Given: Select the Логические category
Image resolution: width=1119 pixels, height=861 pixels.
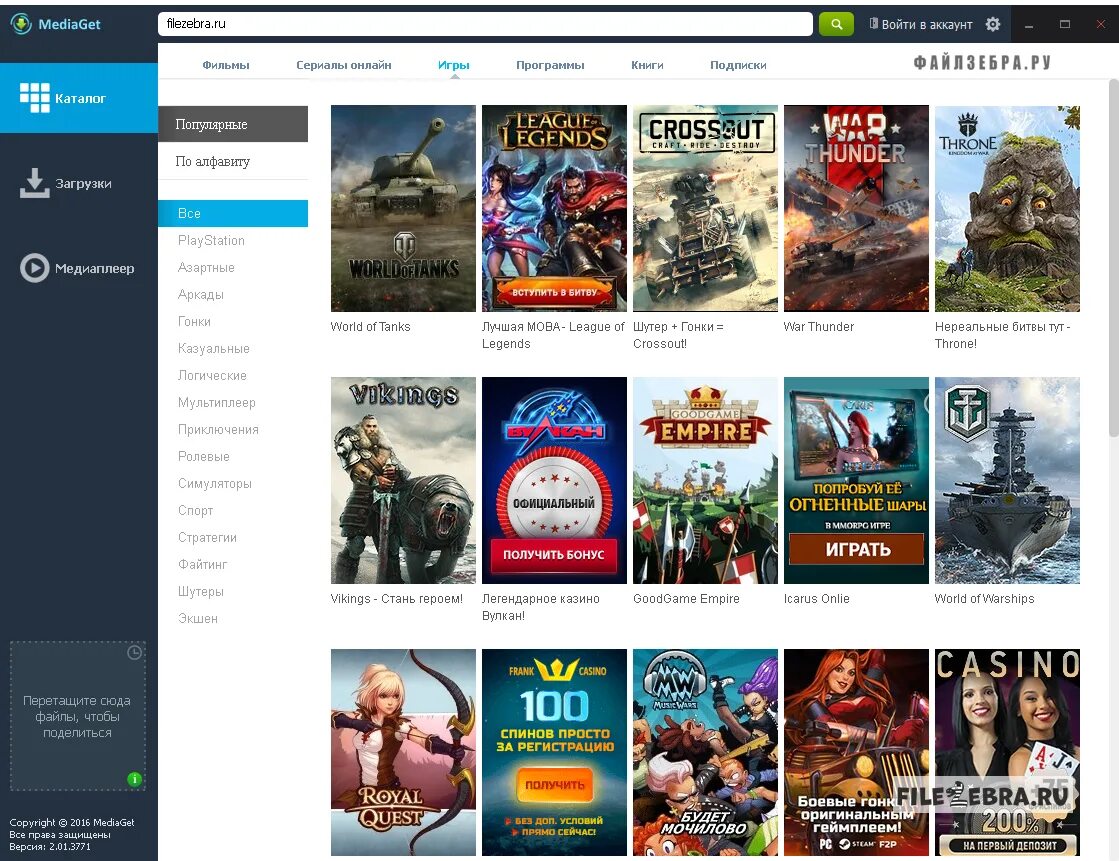Looking at the screenshot, I should [212, 376].
